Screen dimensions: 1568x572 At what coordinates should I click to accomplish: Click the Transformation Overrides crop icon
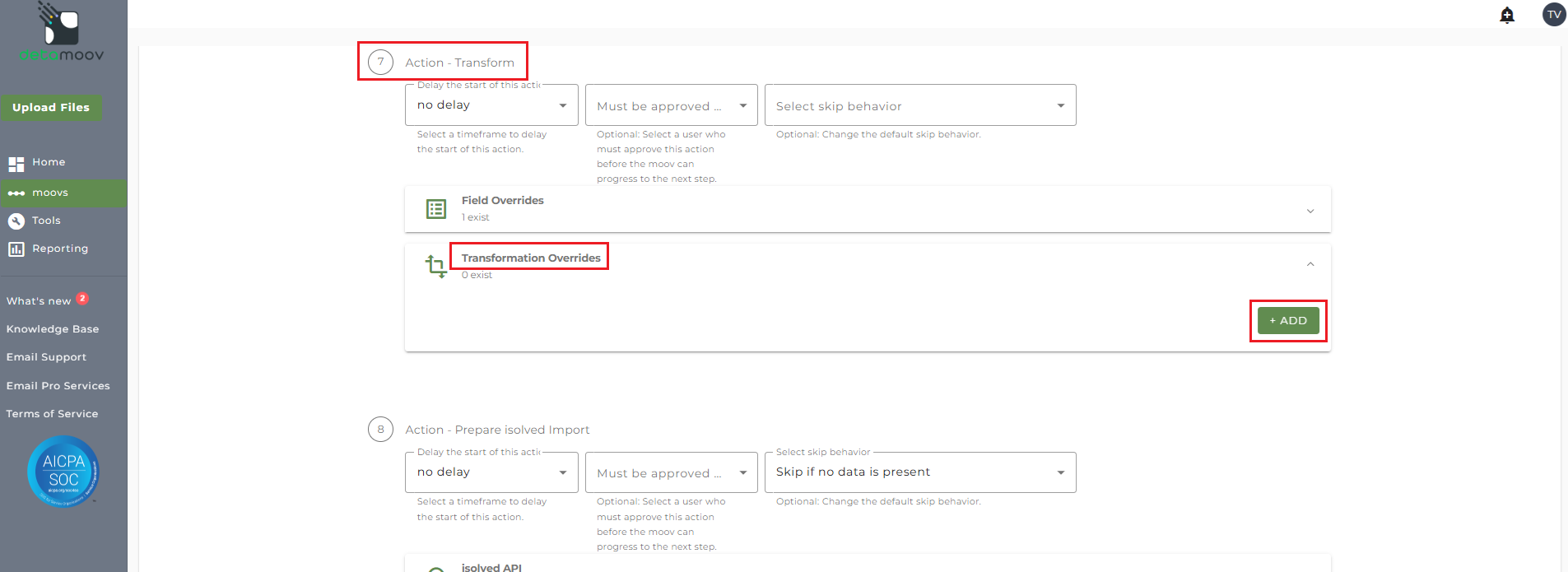(x=436, y=266)
